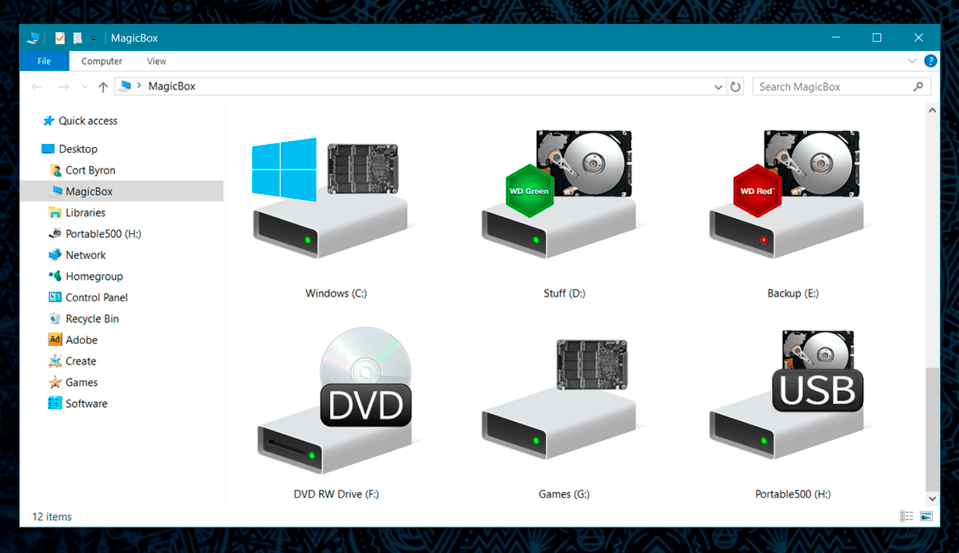This screenshot has width=959, height=553.
Task: Minimize the MagicBox window
Action: click(x=835, y=37)
